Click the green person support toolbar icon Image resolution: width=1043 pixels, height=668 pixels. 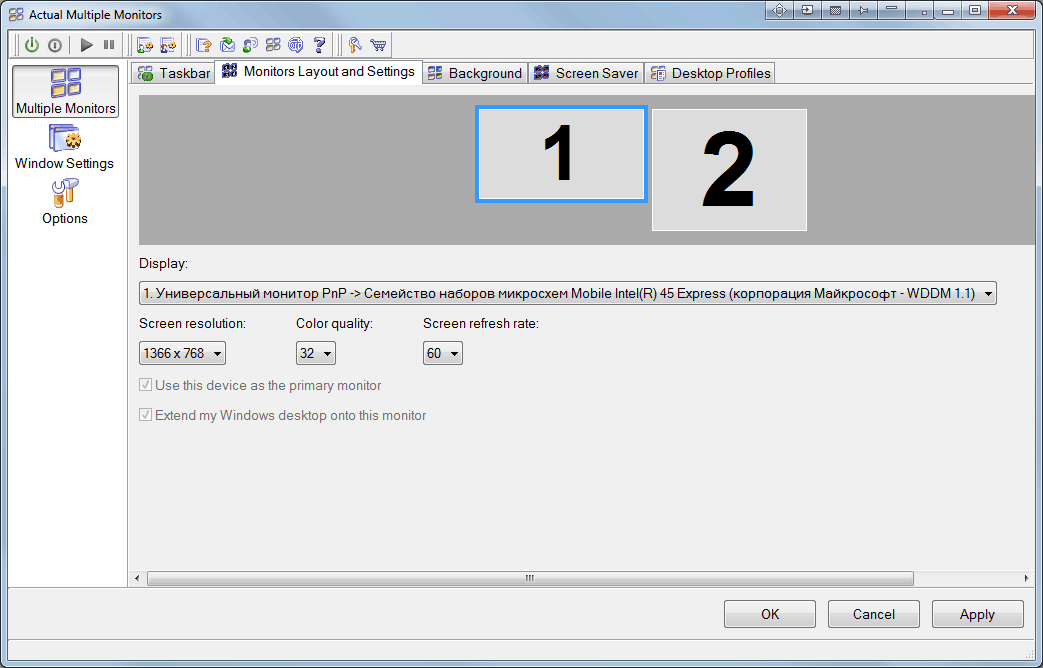pos(250,45)
